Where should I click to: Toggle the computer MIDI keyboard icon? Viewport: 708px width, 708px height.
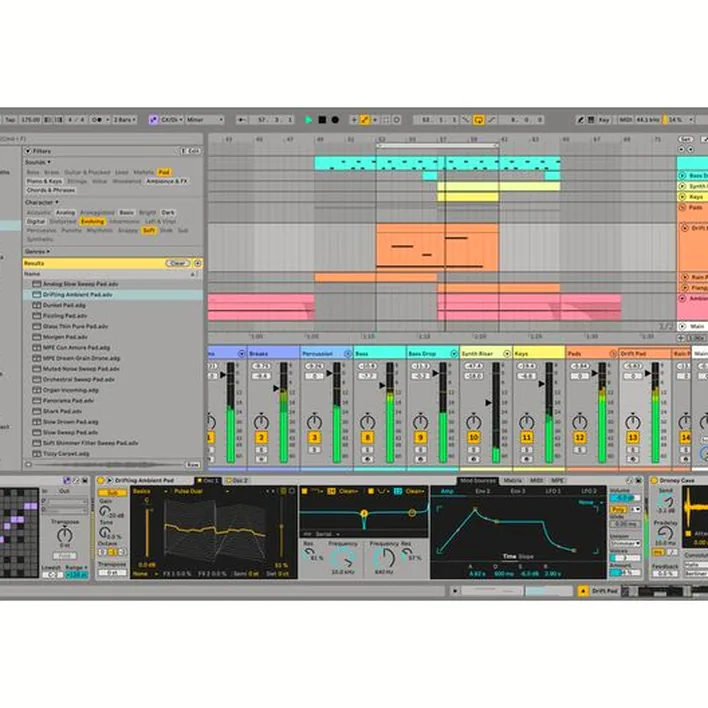tap(591, 120)
